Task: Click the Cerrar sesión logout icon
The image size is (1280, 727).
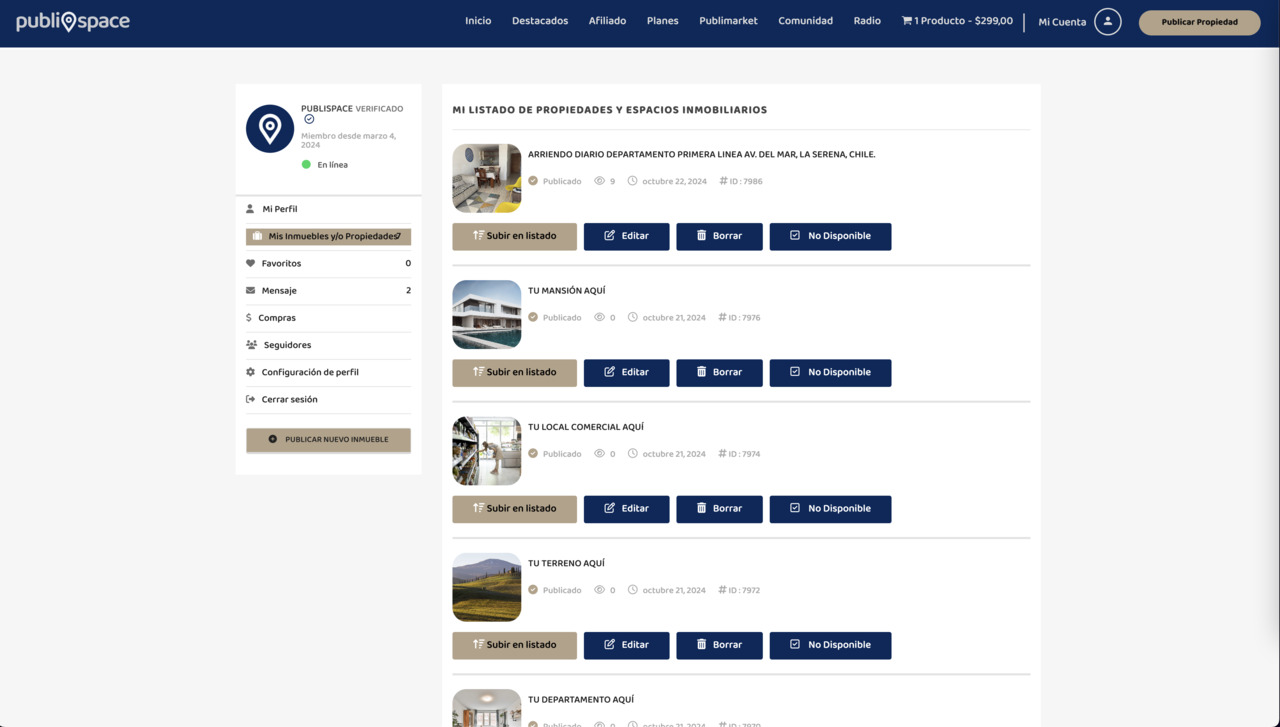Action: tap(250, 399)
